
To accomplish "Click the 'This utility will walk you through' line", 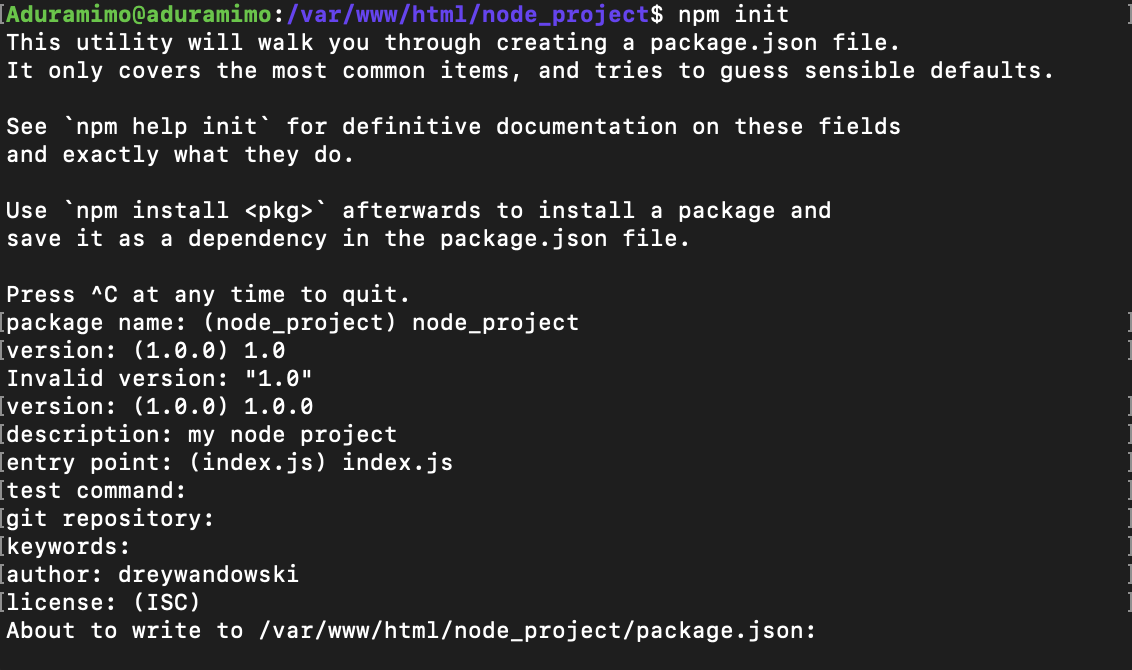I will point(452,43).
